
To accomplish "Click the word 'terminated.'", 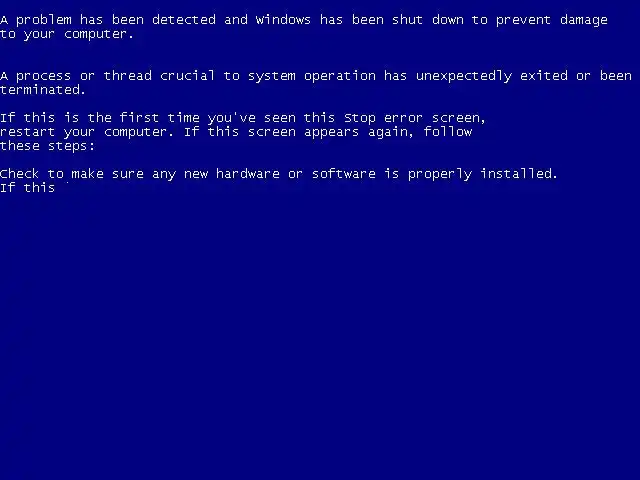I will coord(42,89).
